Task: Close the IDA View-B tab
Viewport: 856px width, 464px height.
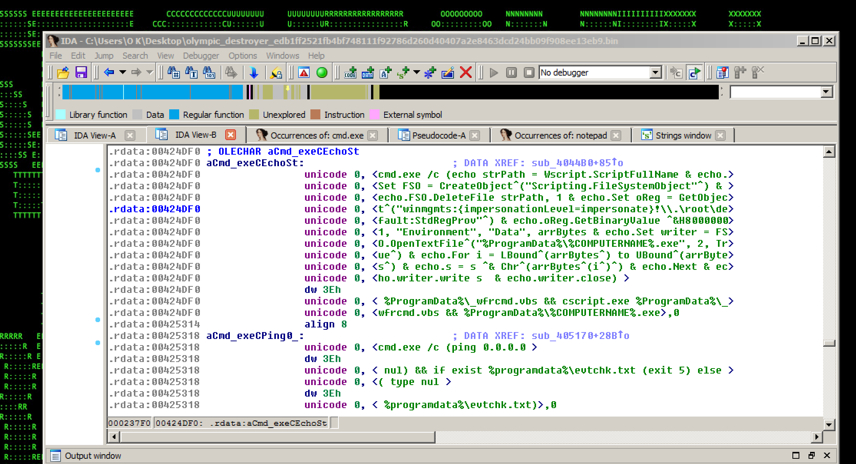Action: click(x=231, y=135)
